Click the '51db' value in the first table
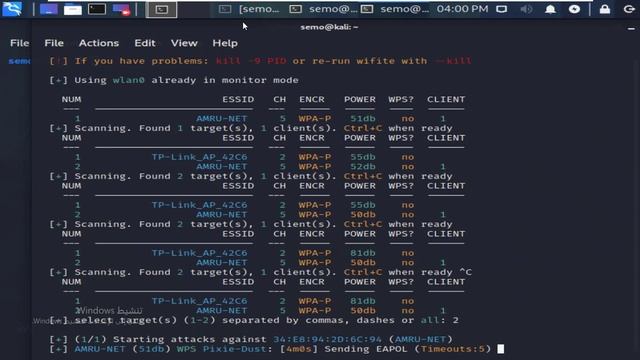The width and height of the screenshot is (640, 360). (363, 118)
